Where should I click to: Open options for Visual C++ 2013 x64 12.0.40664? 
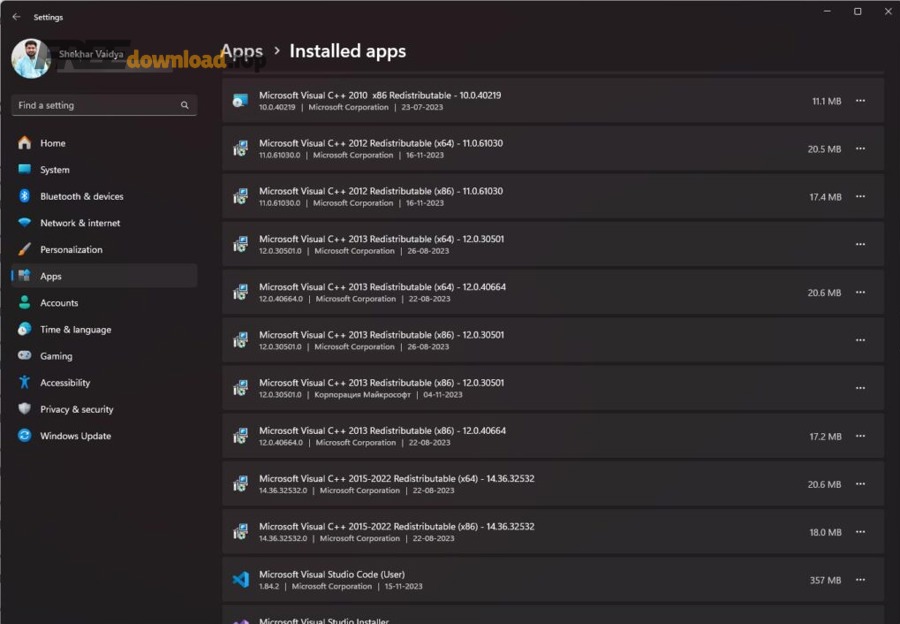point(860,292)
